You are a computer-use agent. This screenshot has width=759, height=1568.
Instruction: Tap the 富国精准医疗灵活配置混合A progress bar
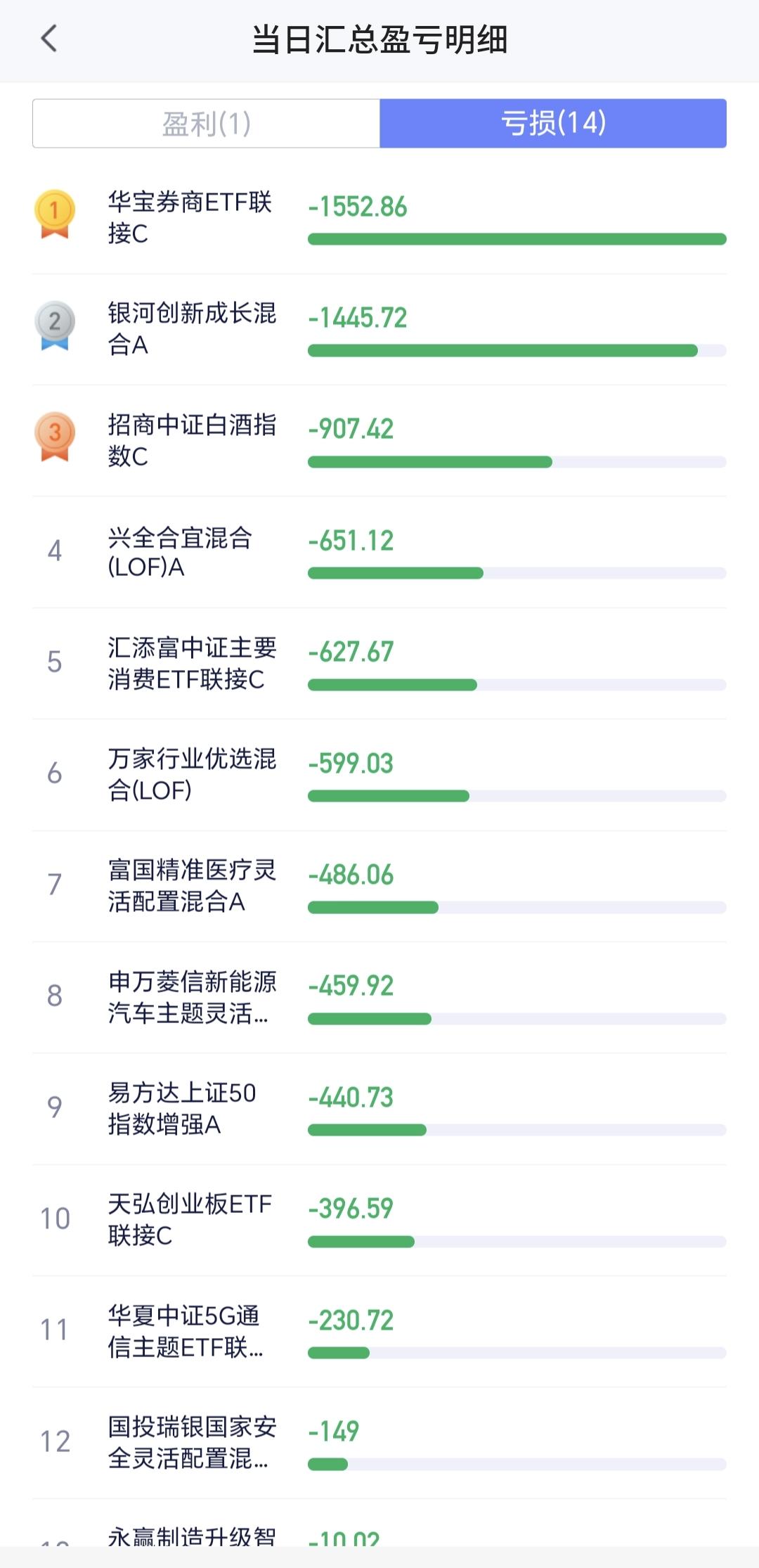click(x=517, y=908)
